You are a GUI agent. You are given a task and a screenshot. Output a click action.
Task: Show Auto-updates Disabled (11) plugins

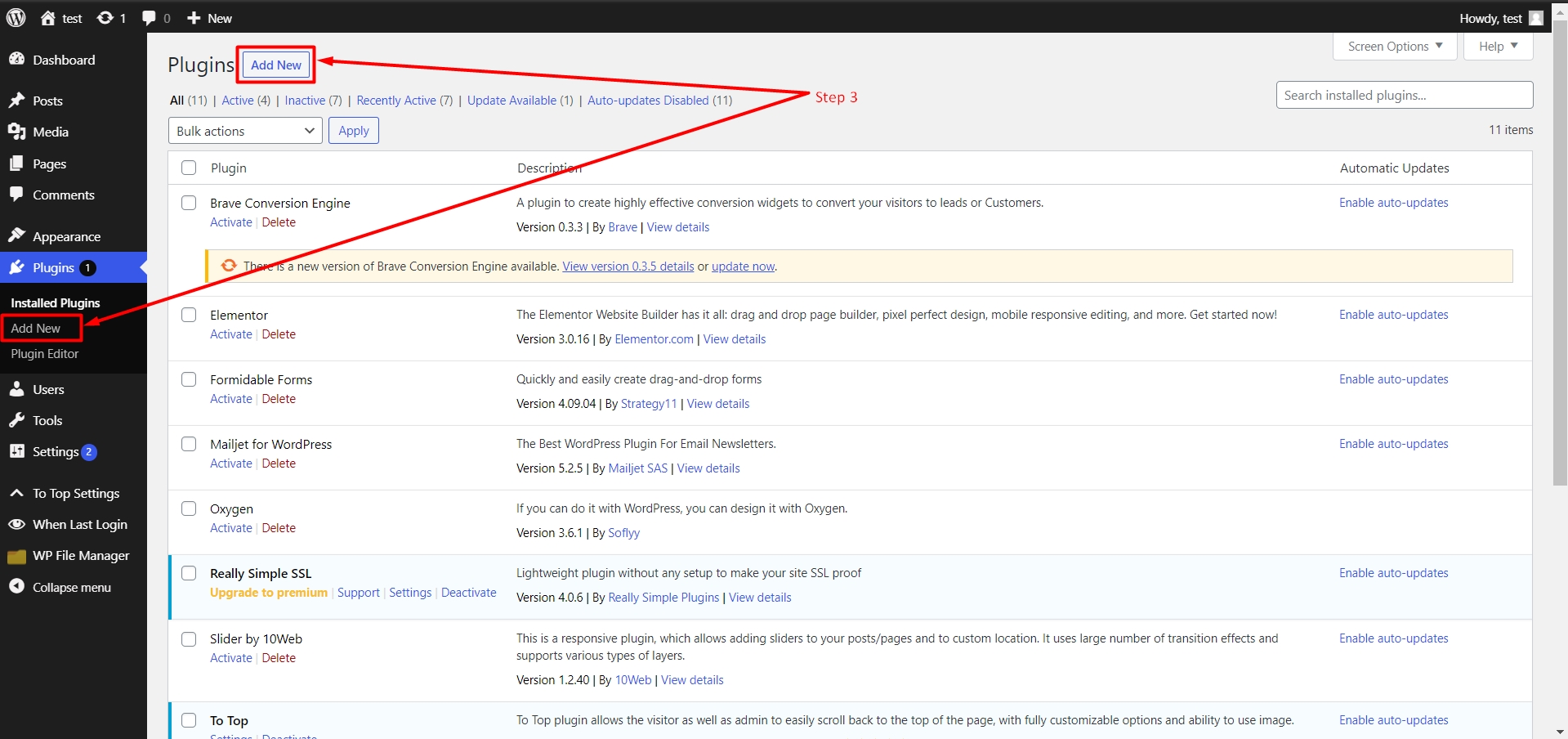660,101
